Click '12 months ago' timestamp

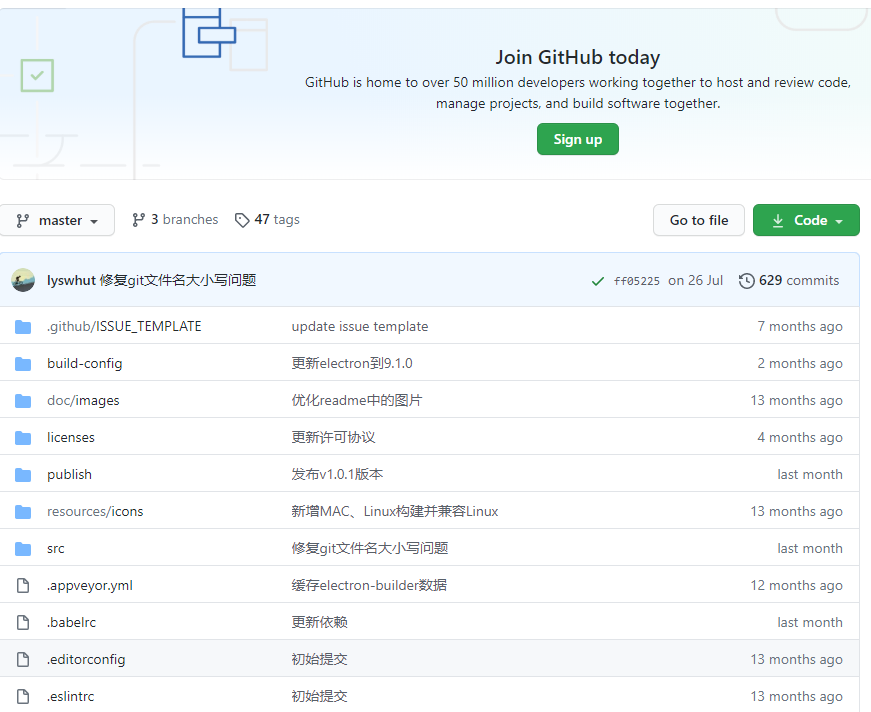click(797, 585)
